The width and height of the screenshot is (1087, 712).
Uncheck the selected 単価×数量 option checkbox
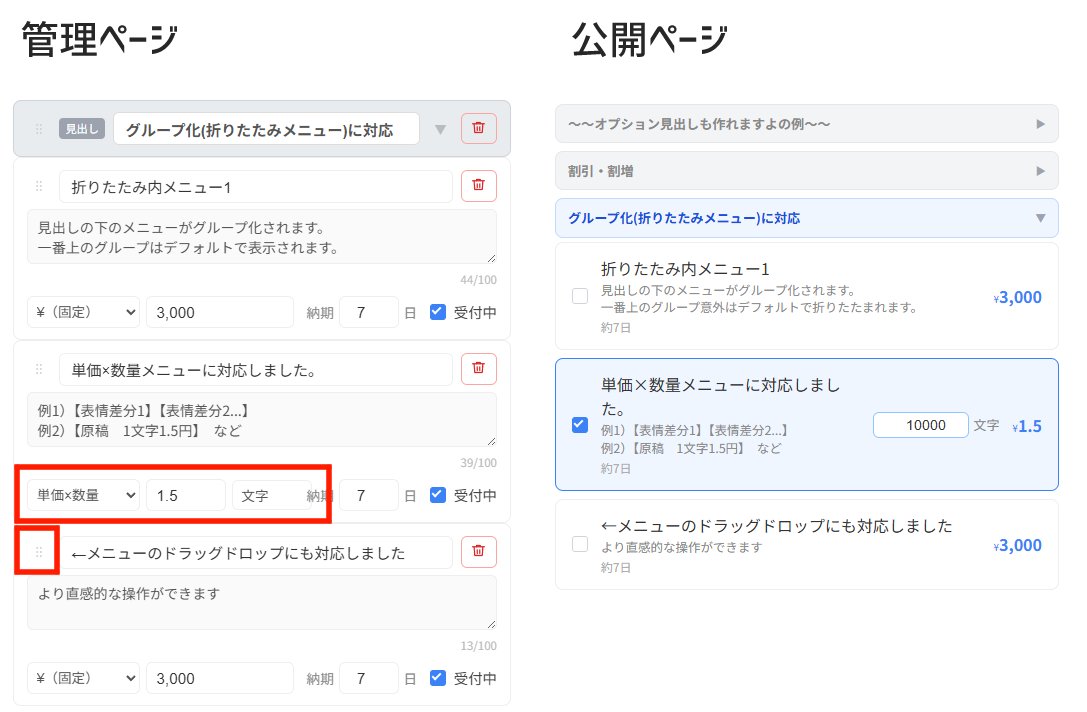pos(578,424)
